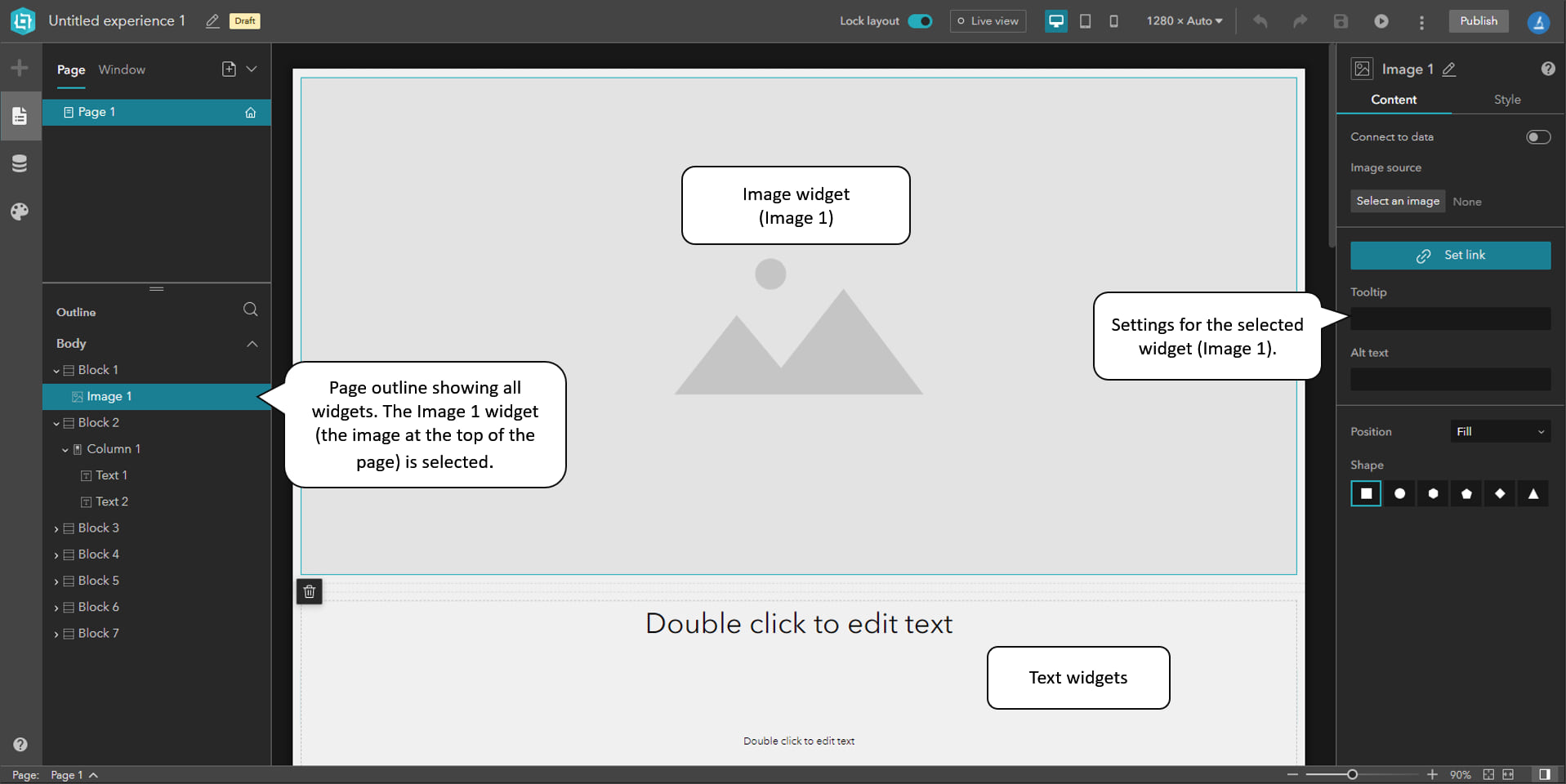Open the Data panel database icon
The image size is (1566, 784).
pos(20,163)
